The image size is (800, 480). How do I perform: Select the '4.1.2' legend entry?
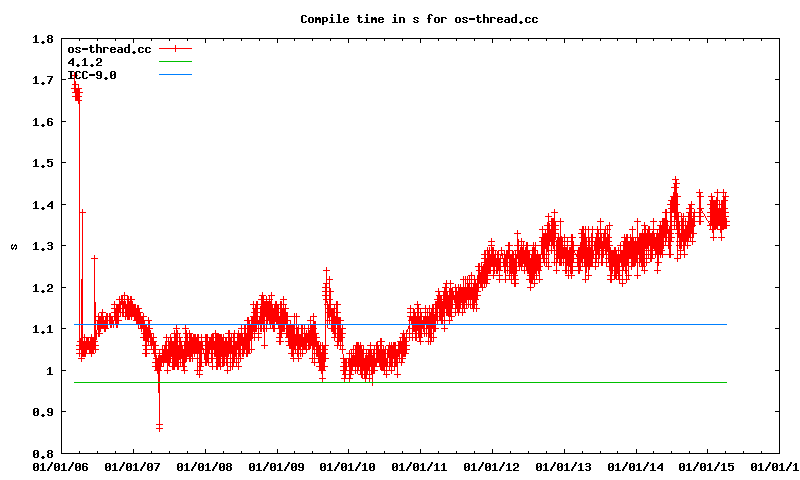pos(85,62)
